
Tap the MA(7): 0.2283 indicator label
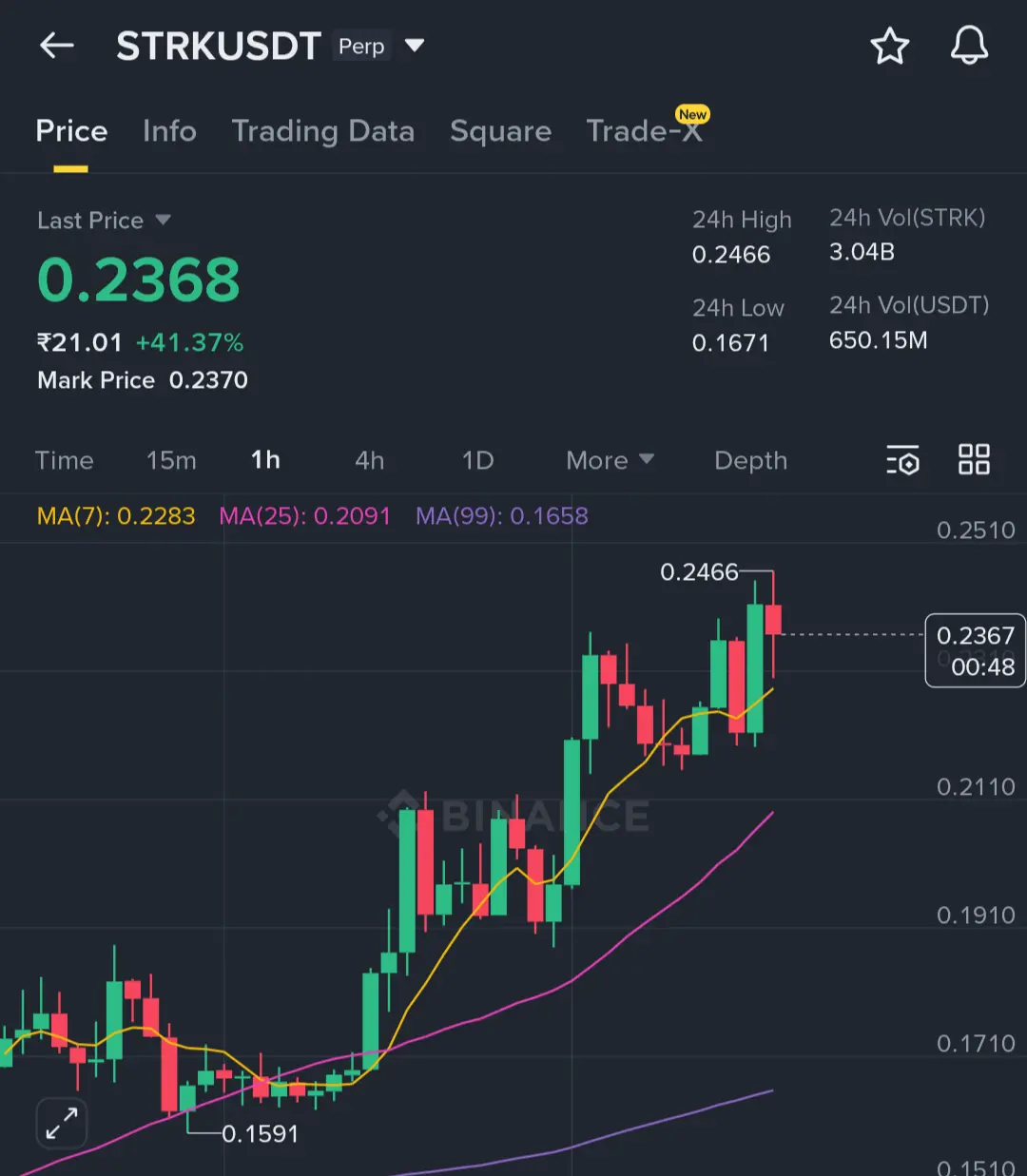(x=116, y=516)
